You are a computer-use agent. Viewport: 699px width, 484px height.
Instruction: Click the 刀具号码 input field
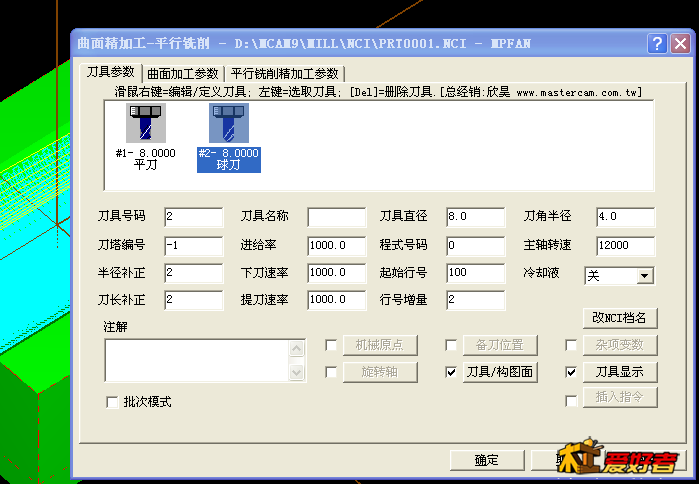(193, 217)
